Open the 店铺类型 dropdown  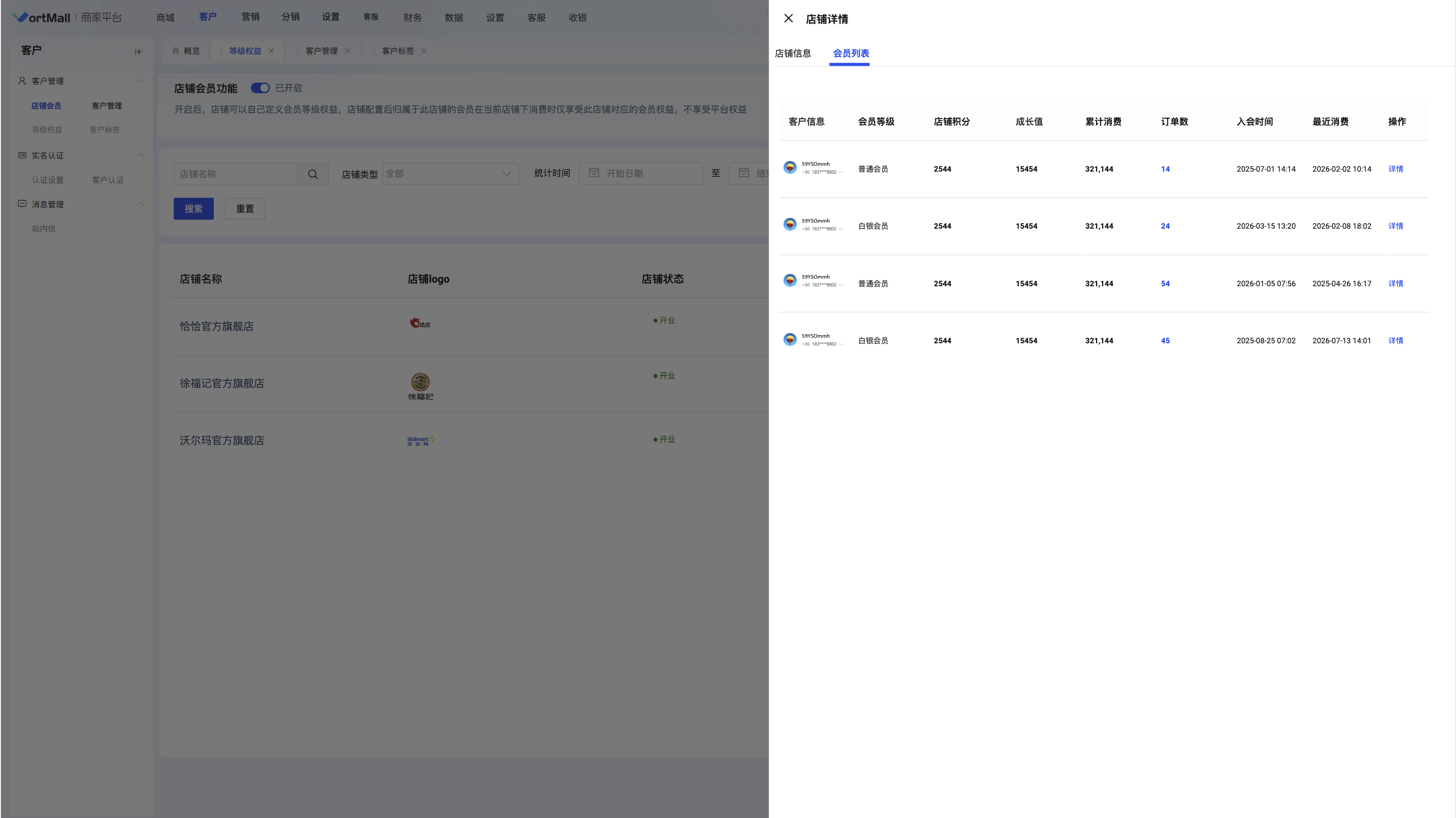click(x=451, y=174)
